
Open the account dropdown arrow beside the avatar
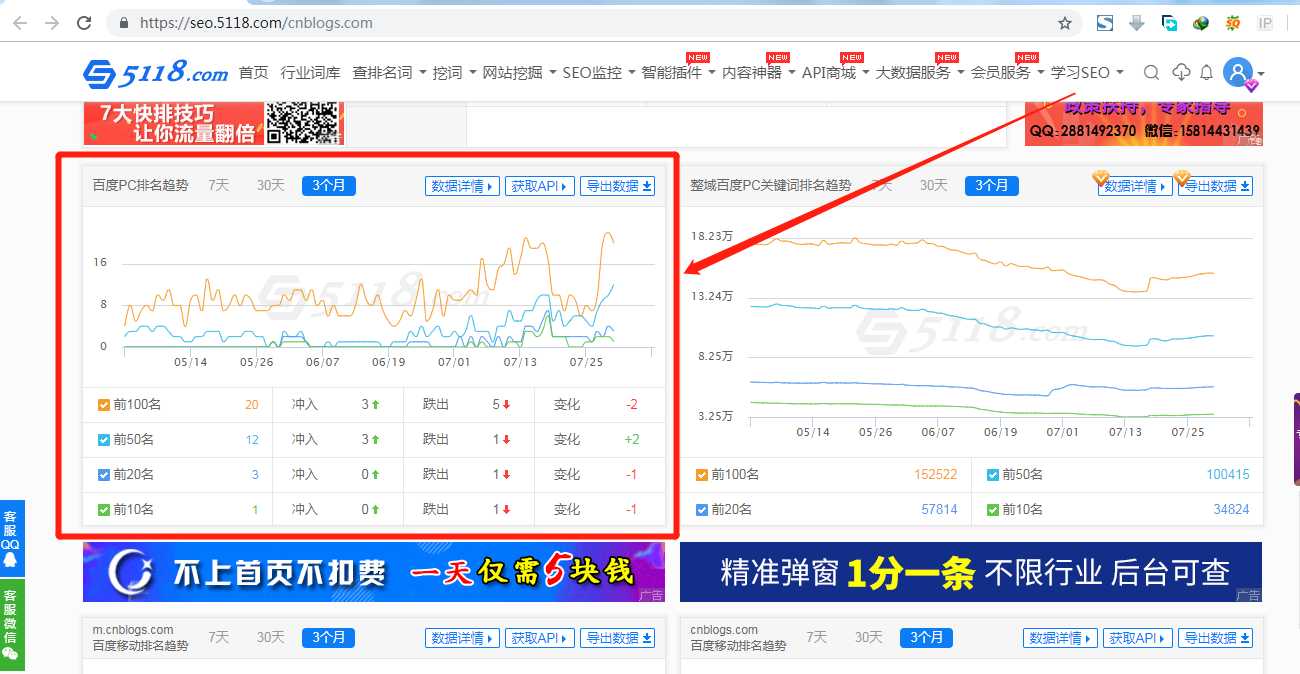coord(1261,74)
